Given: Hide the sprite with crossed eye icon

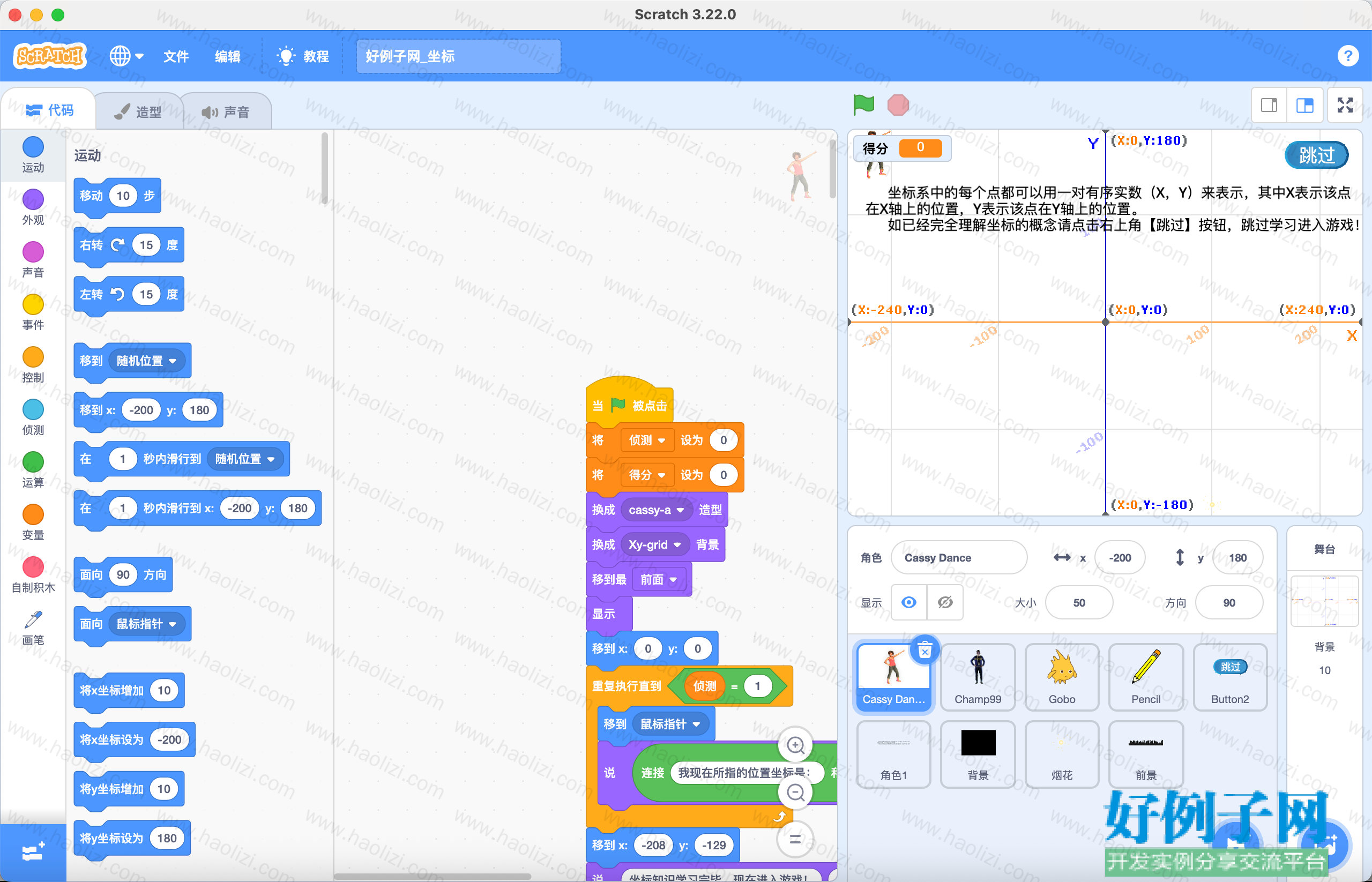Looking at the screenshot, I should point(945,602).
